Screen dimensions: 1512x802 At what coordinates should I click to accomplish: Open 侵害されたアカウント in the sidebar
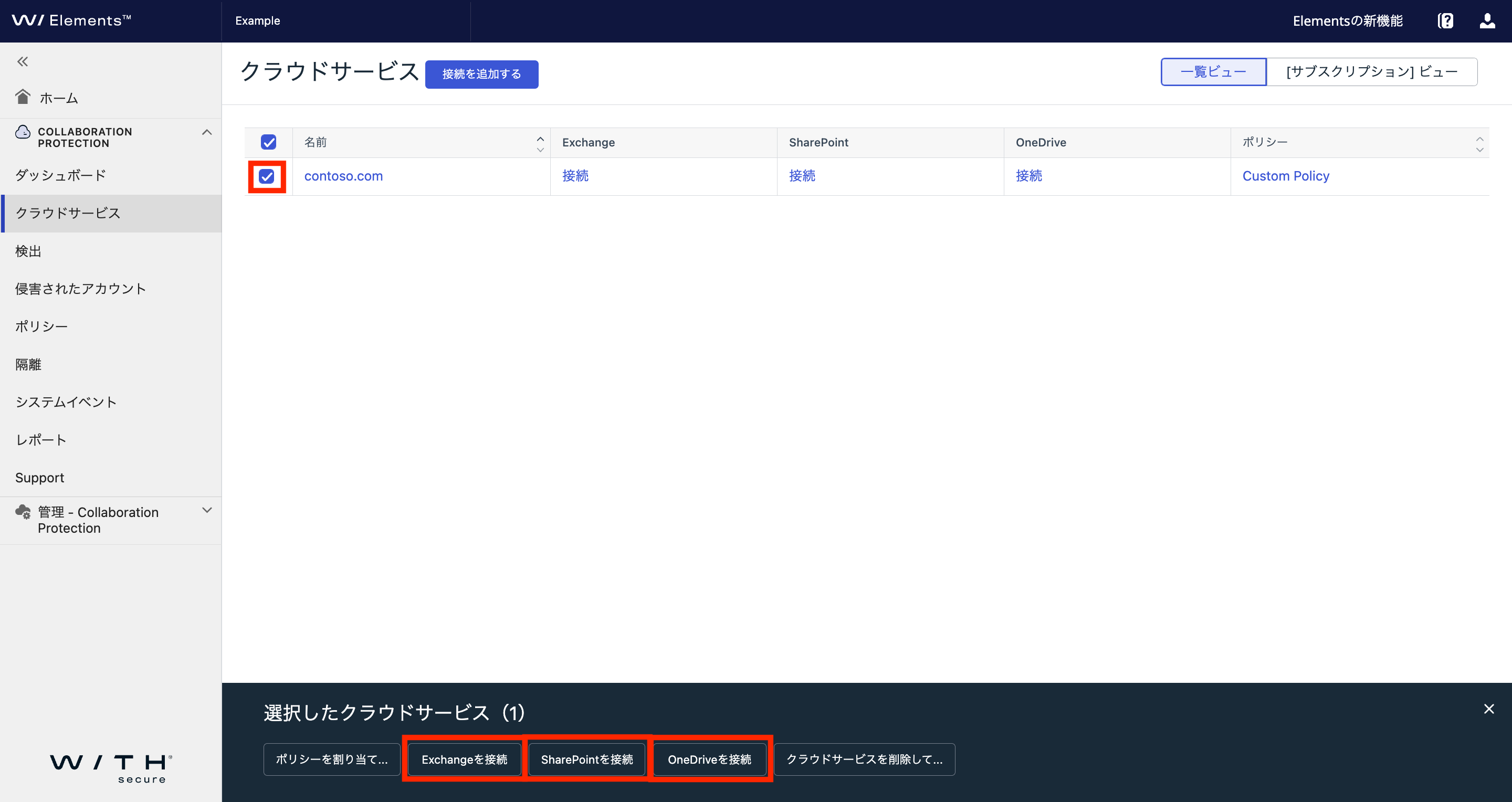[x=111, y=289]
